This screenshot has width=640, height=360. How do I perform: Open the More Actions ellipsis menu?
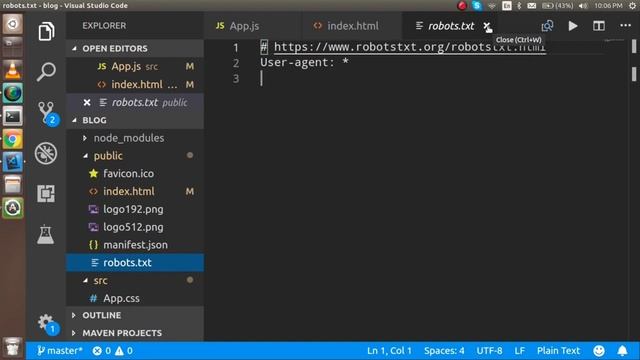(625, 26)
